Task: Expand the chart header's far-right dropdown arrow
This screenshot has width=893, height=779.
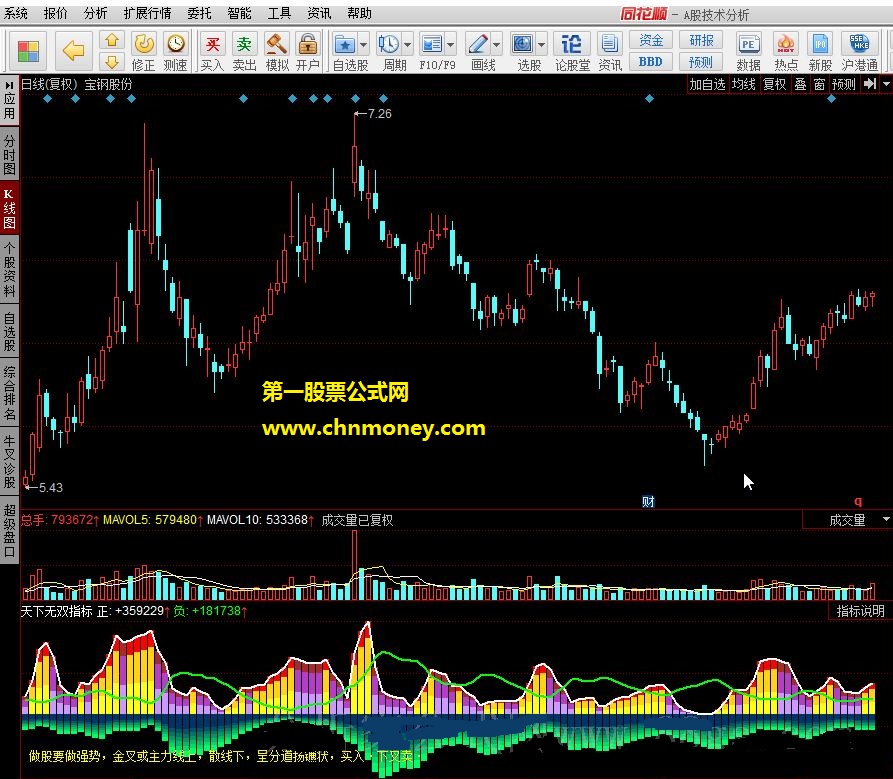Action: [x=886, y=84]
